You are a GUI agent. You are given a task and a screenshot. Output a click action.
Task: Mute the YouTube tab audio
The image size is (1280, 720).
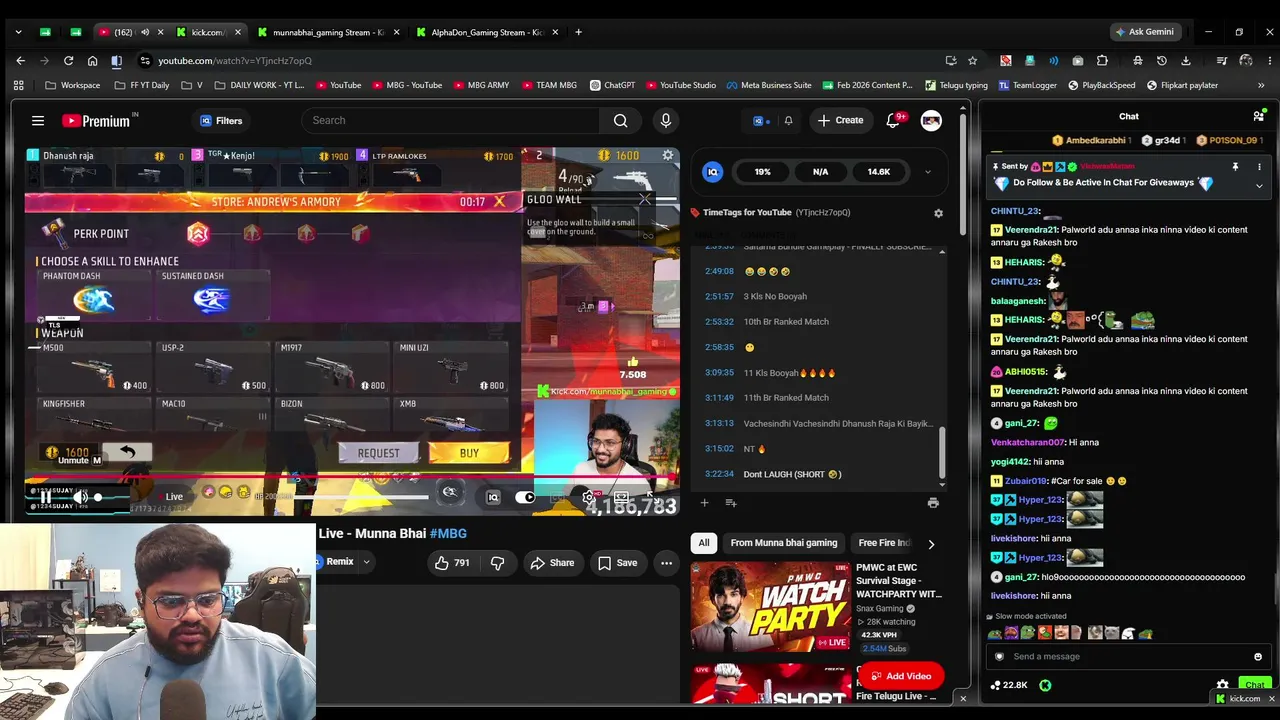tap(145, 32)
